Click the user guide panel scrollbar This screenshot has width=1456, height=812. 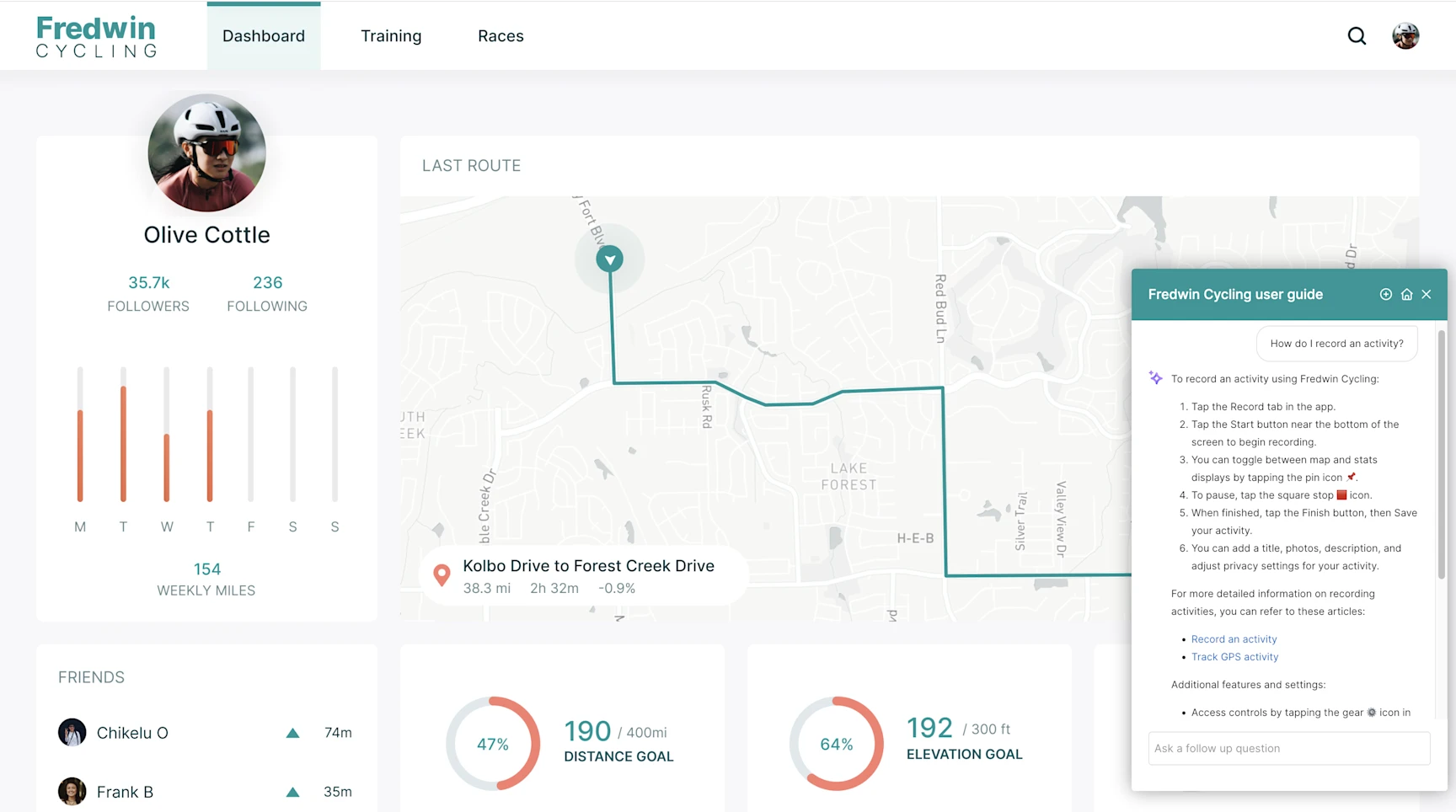click(1441, 455)
